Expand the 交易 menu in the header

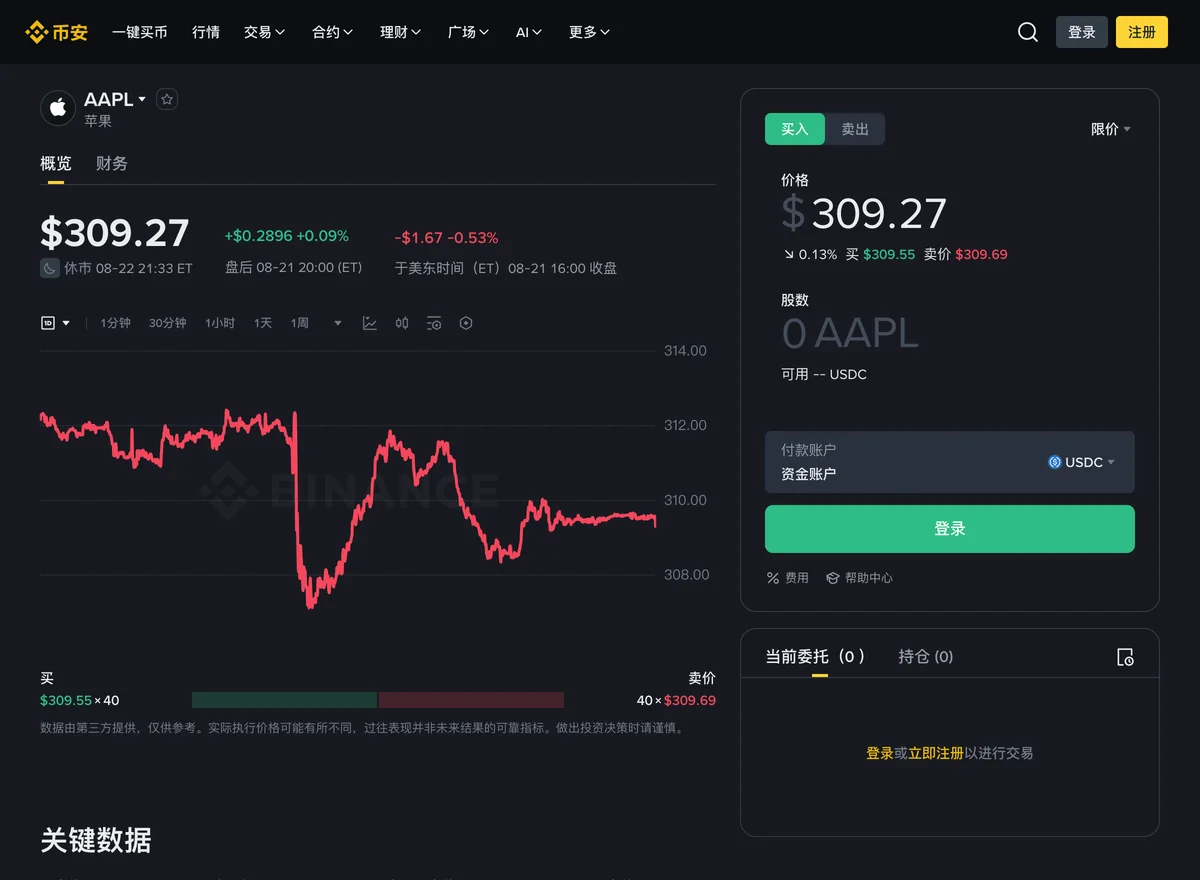click(x=265, y=32)
